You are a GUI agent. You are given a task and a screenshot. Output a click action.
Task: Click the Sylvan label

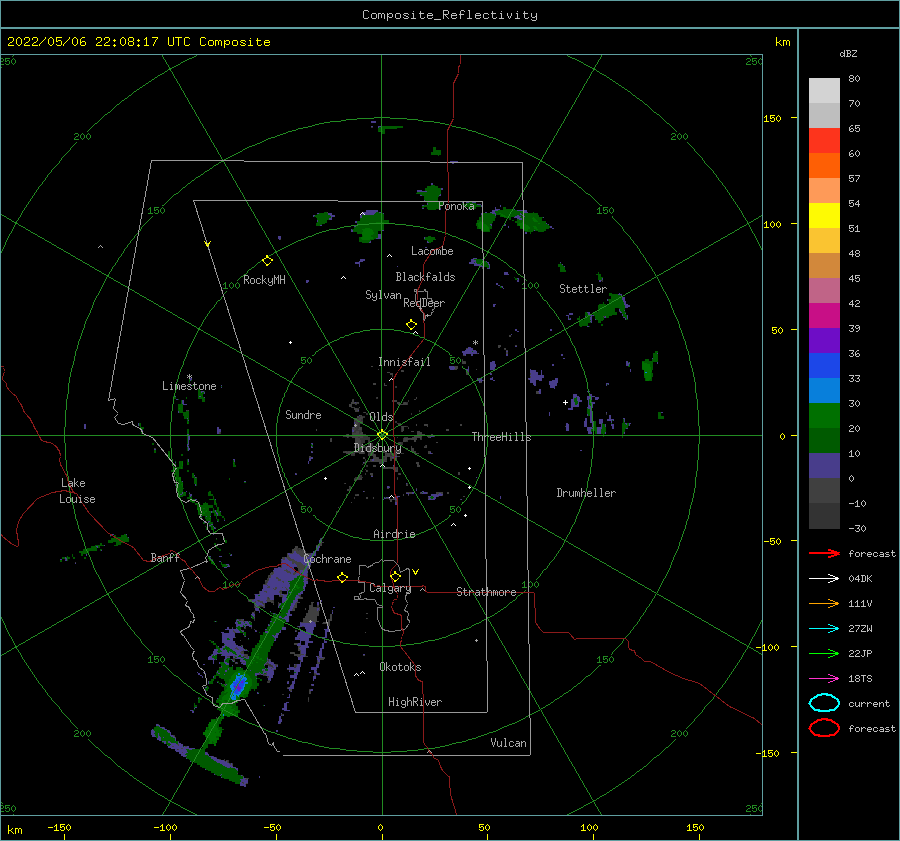tap(383, 295)
